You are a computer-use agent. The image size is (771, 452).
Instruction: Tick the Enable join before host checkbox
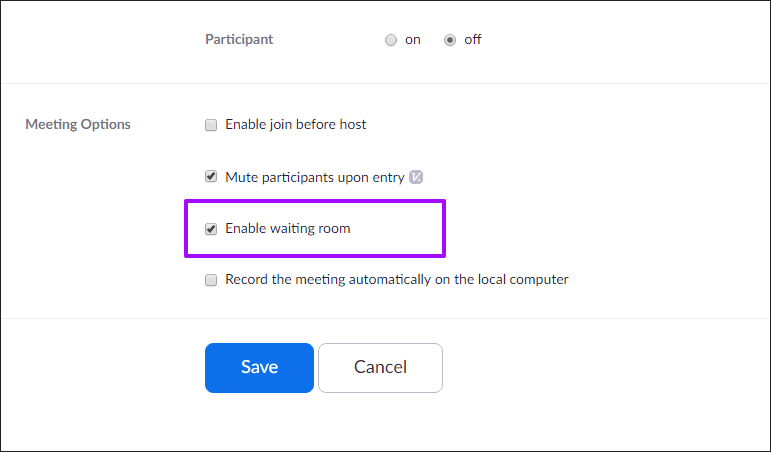pyautogui.click(x=211, y=125)
